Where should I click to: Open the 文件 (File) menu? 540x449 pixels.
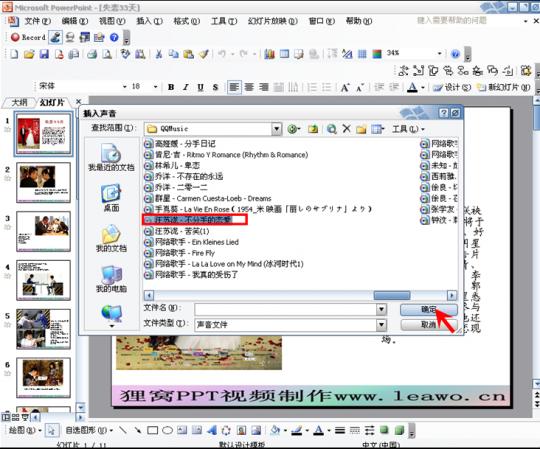pos(38,21)
